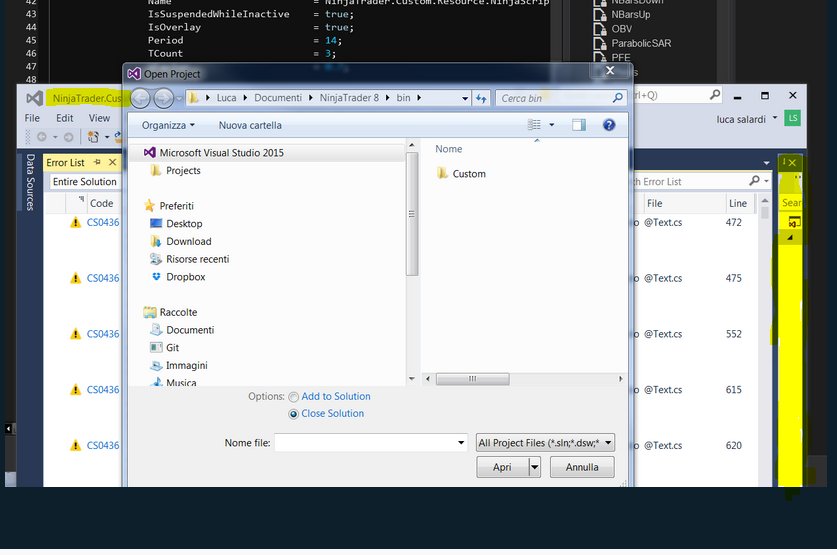Select Risorse recenti in navigation pane

coord(189,259)
